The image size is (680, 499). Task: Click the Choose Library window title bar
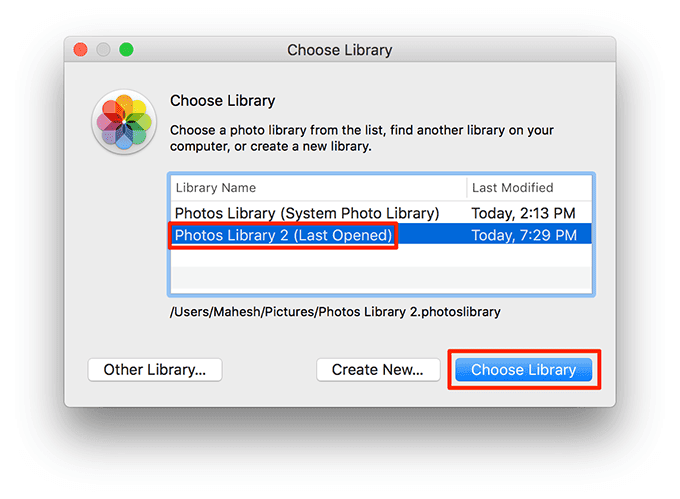coord(340,49)
